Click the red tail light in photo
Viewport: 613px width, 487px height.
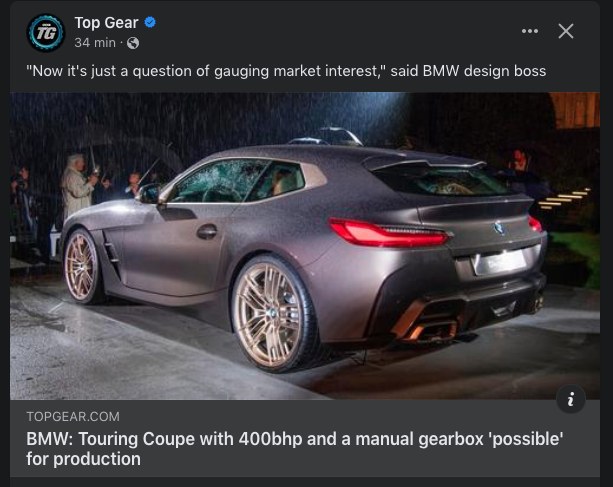click(389, 233)
